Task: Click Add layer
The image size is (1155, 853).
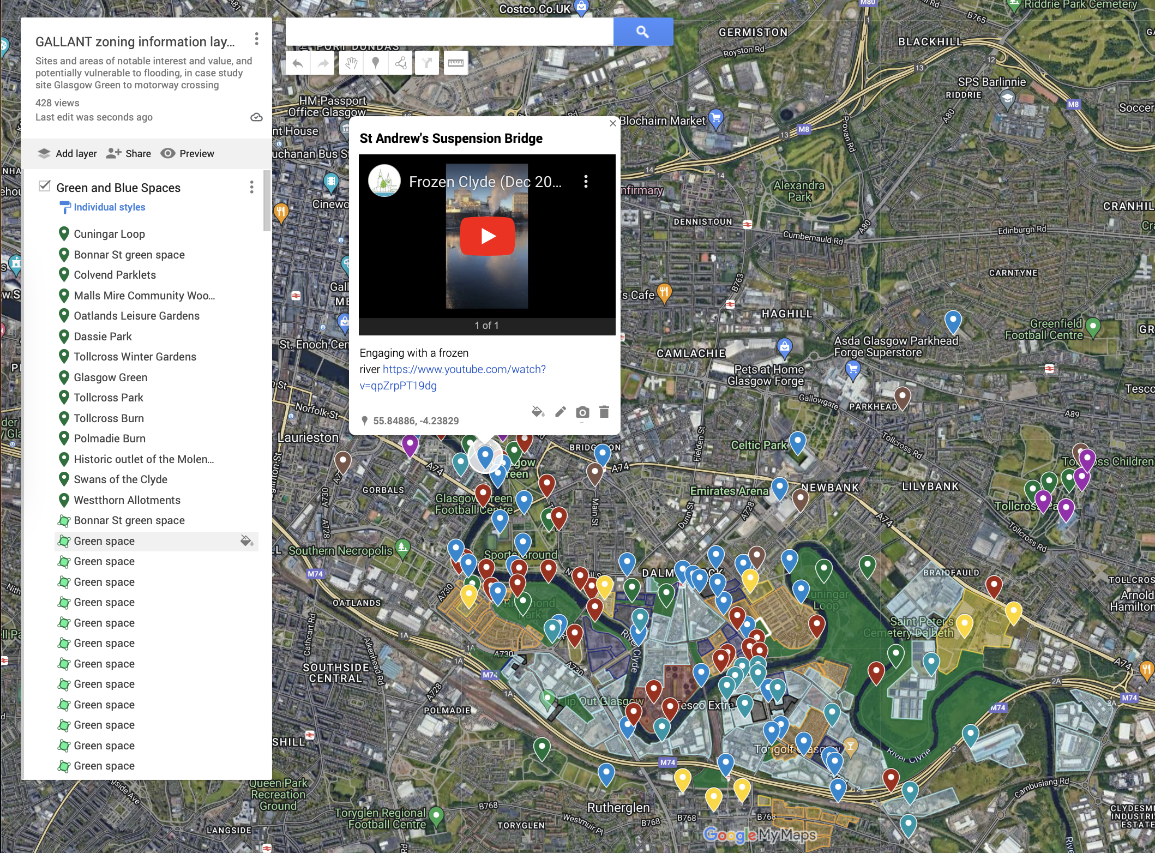Action: click(67, 153)
